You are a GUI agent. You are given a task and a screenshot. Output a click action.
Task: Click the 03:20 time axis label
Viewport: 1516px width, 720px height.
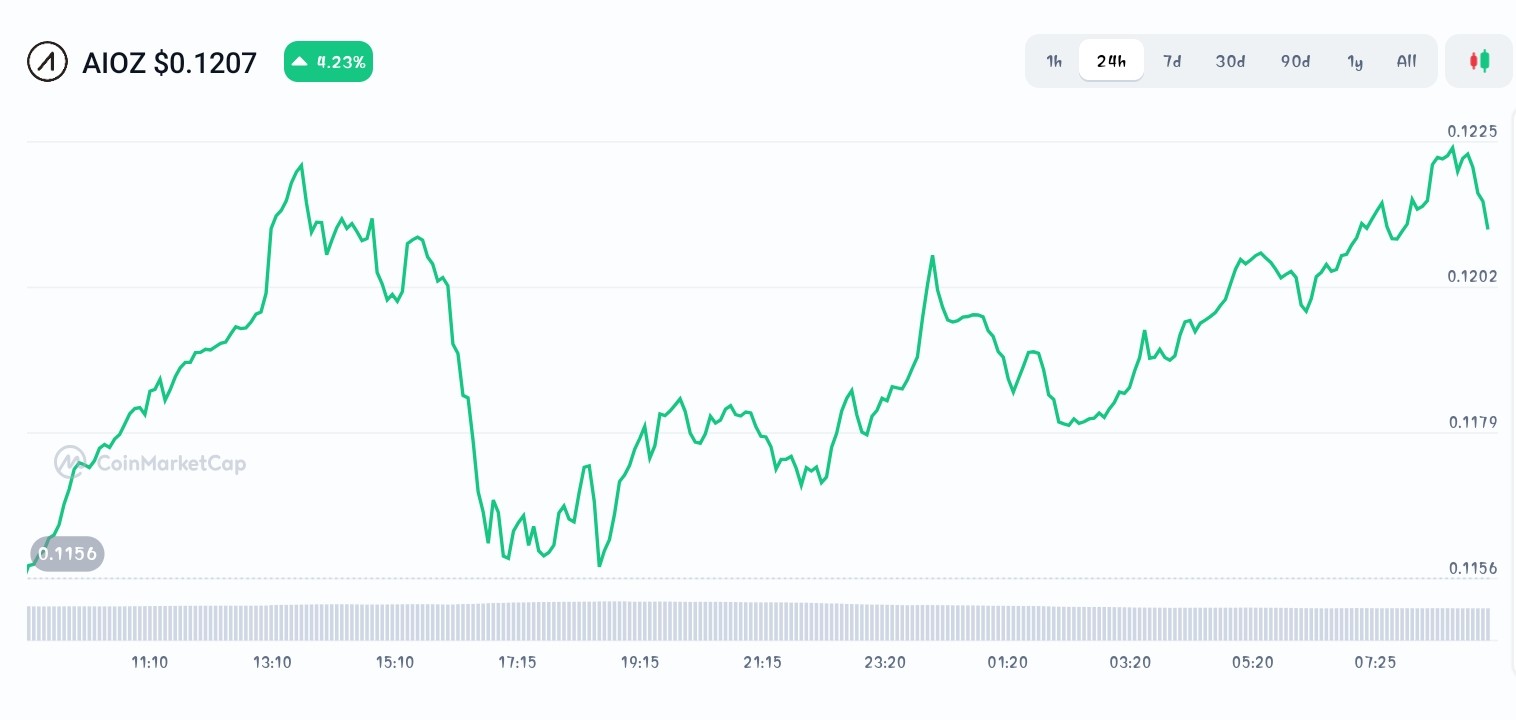tap(1130, 662)
